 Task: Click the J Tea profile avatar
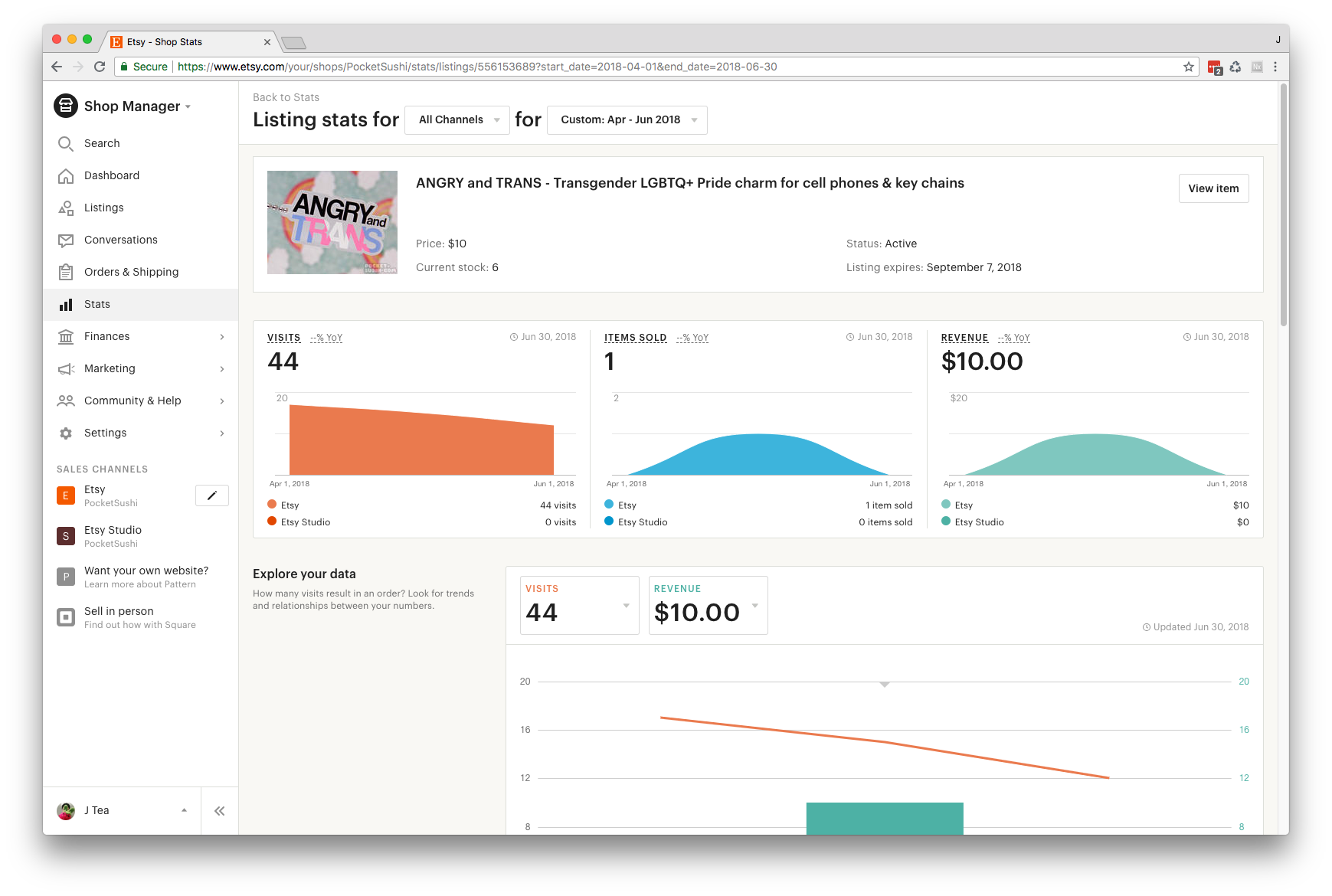[66, 811]
